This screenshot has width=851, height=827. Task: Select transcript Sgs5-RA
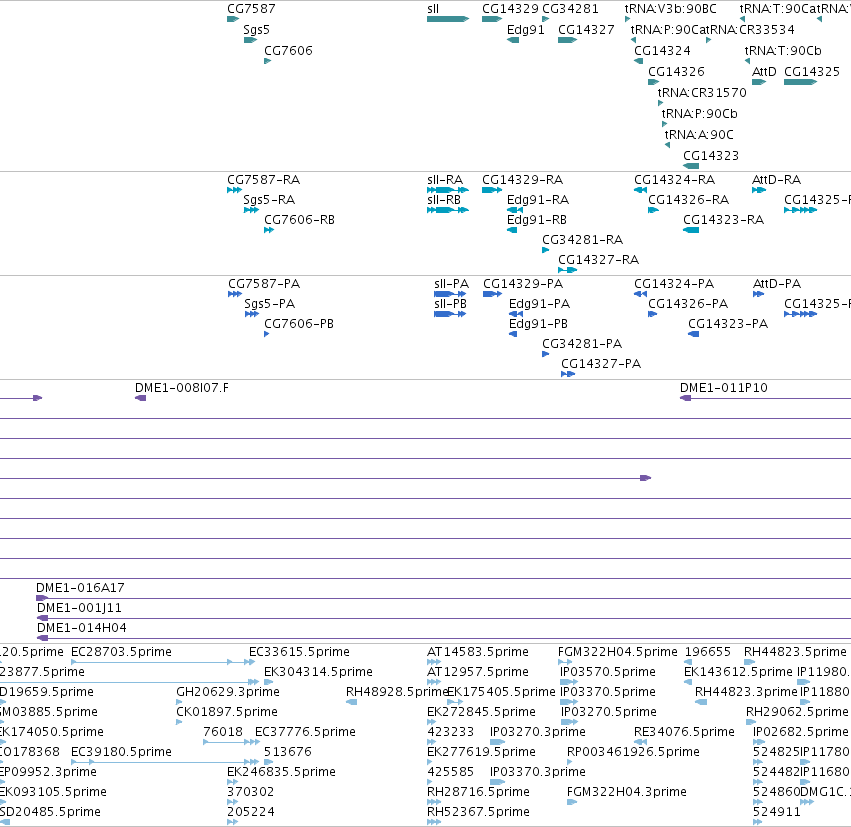click(269, 200)
